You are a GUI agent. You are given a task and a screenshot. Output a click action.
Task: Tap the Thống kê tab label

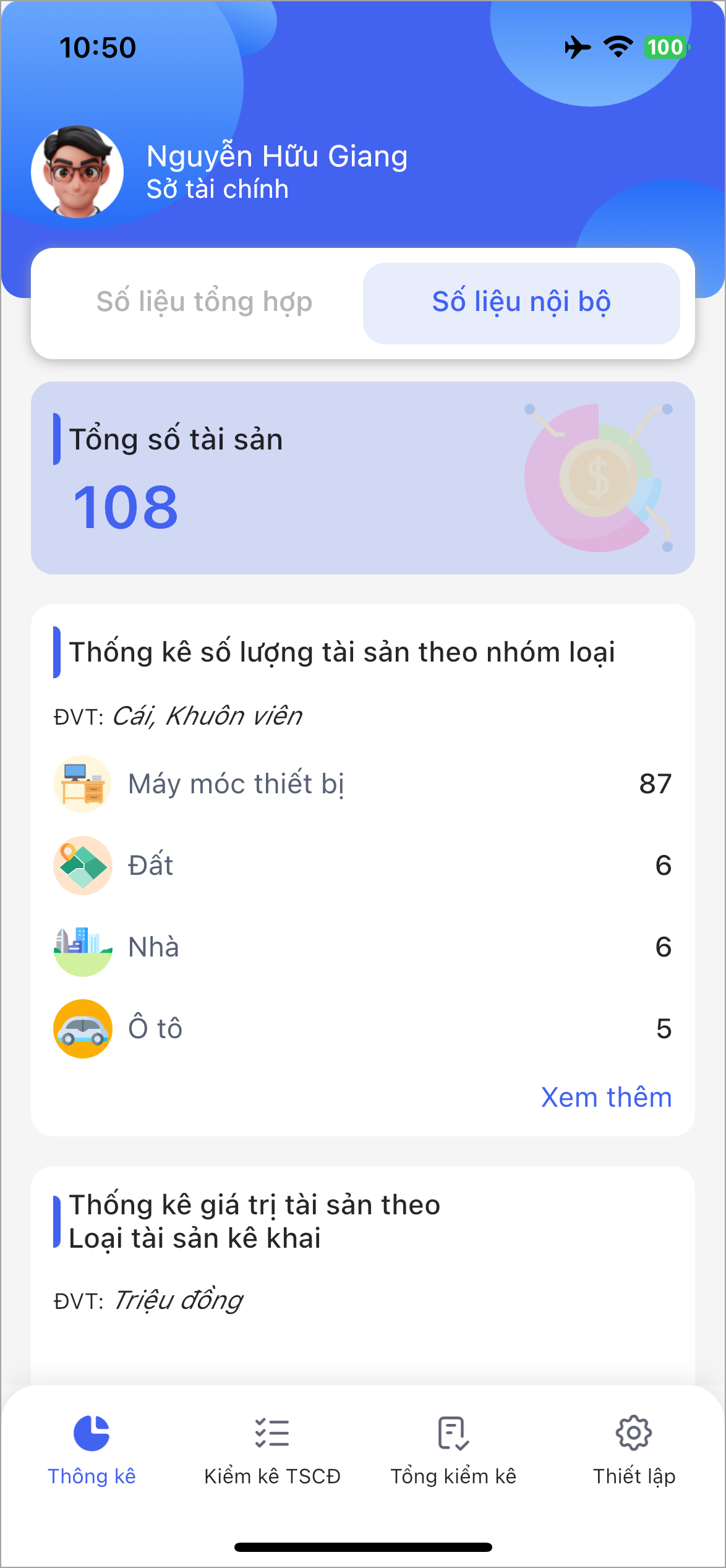92,1476
